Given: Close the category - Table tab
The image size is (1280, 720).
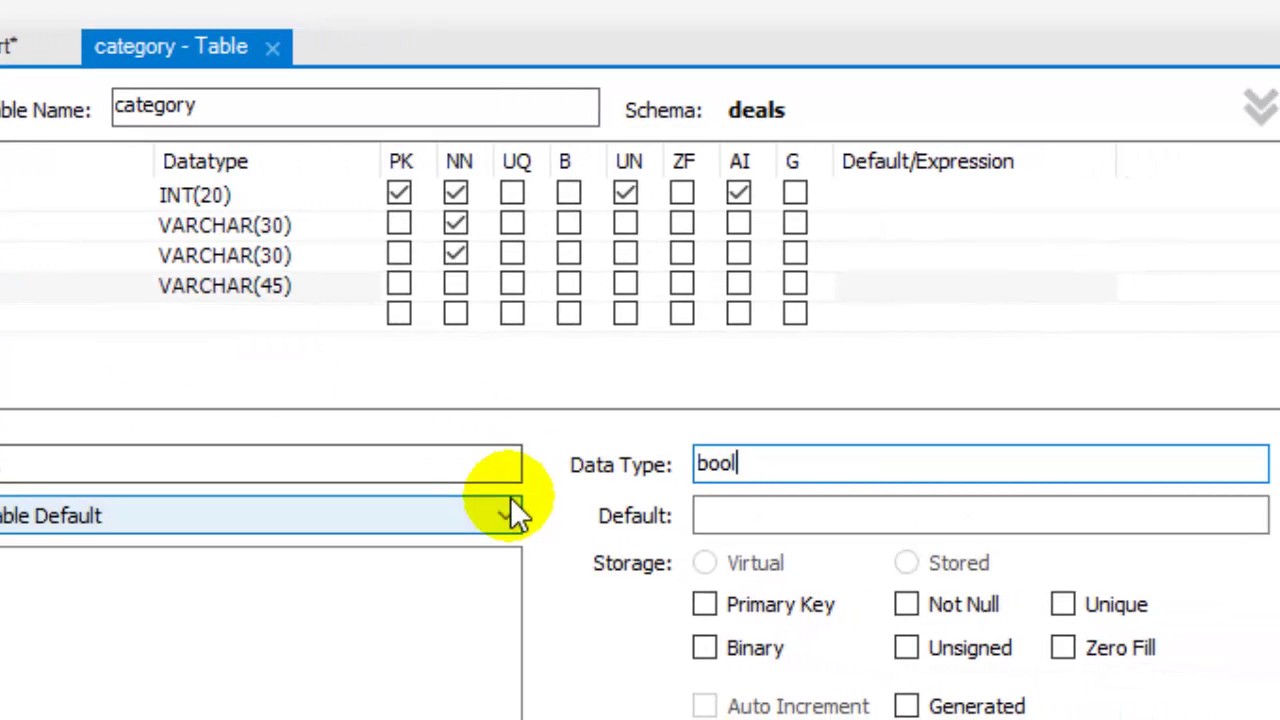Looking at the screenshot, I should [x=272, y=47].
